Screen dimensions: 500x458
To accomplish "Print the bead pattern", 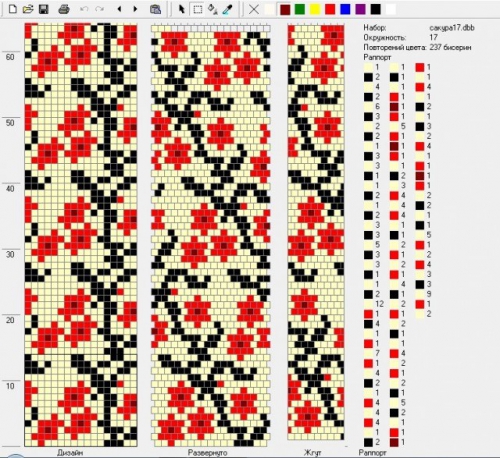I will click(x=64, y=9).
